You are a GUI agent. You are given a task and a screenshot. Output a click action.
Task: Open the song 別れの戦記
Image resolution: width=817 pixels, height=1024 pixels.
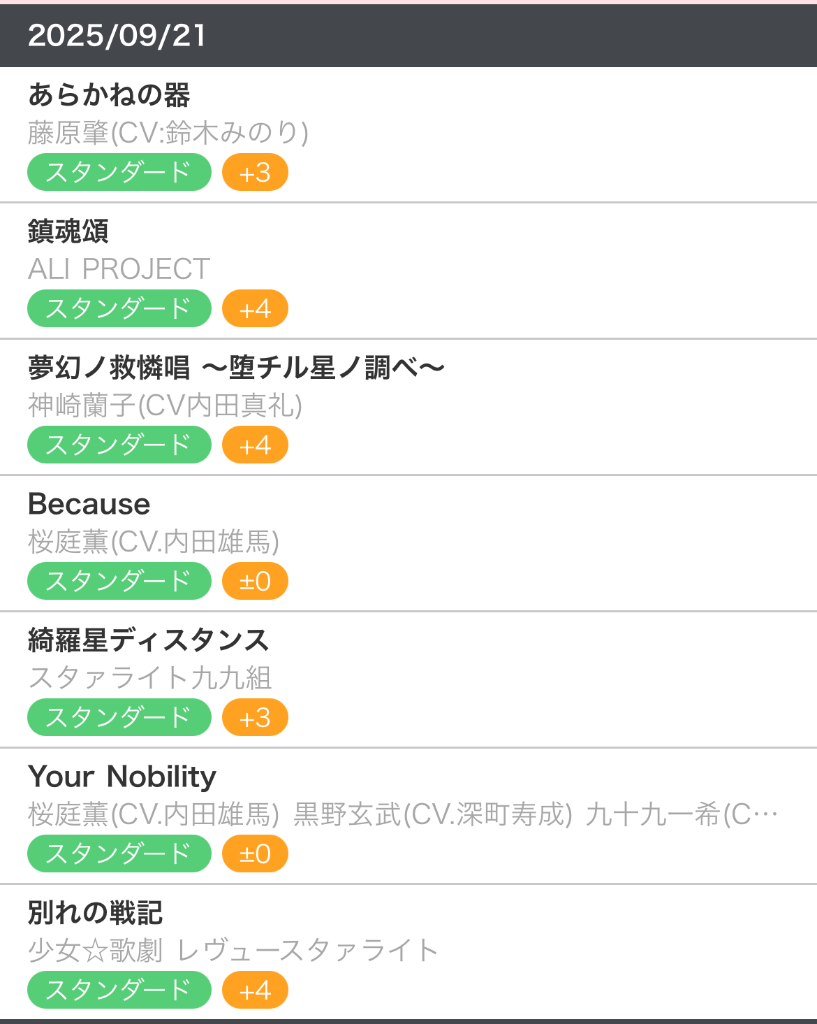(95, 912)
